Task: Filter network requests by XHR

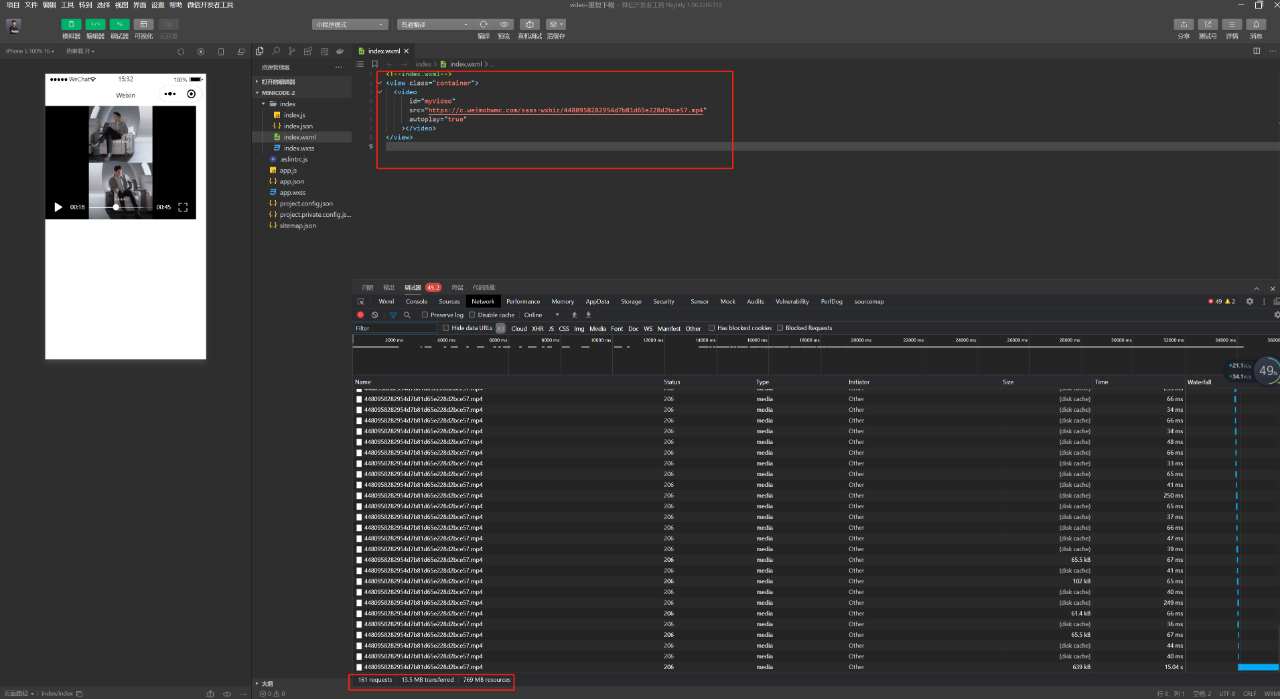Action: tap(537, 328)
